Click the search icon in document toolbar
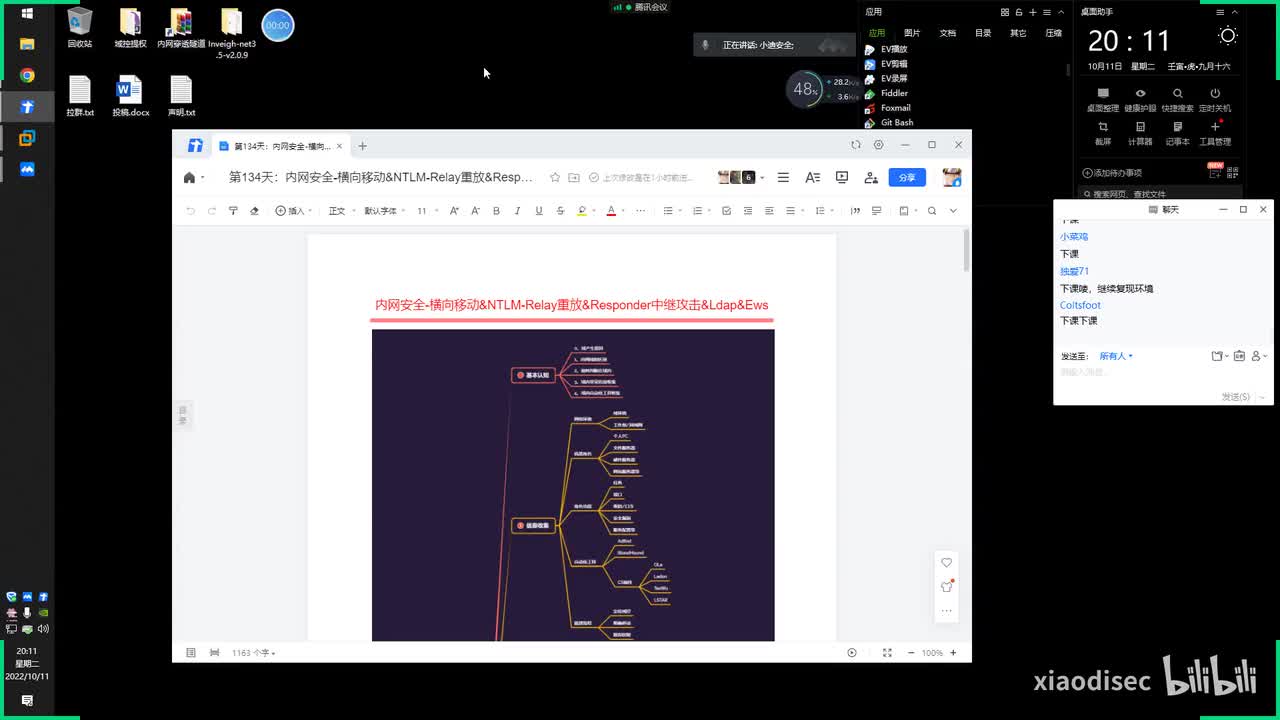The image size is (1280, 720). (x=931, y=211)
